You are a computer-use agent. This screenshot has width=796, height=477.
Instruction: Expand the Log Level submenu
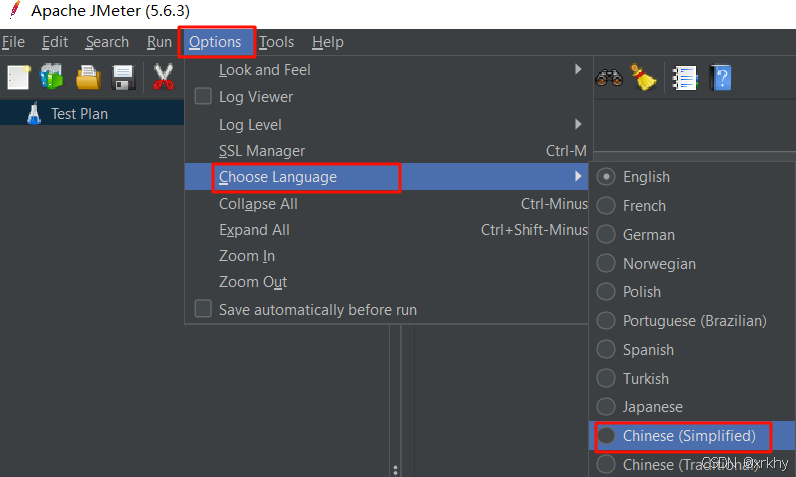coord(386,124)
